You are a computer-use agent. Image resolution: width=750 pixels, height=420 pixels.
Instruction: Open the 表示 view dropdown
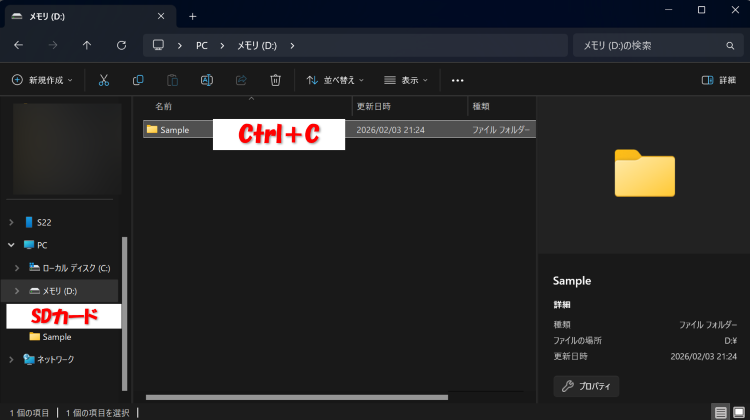click(406, 80)
